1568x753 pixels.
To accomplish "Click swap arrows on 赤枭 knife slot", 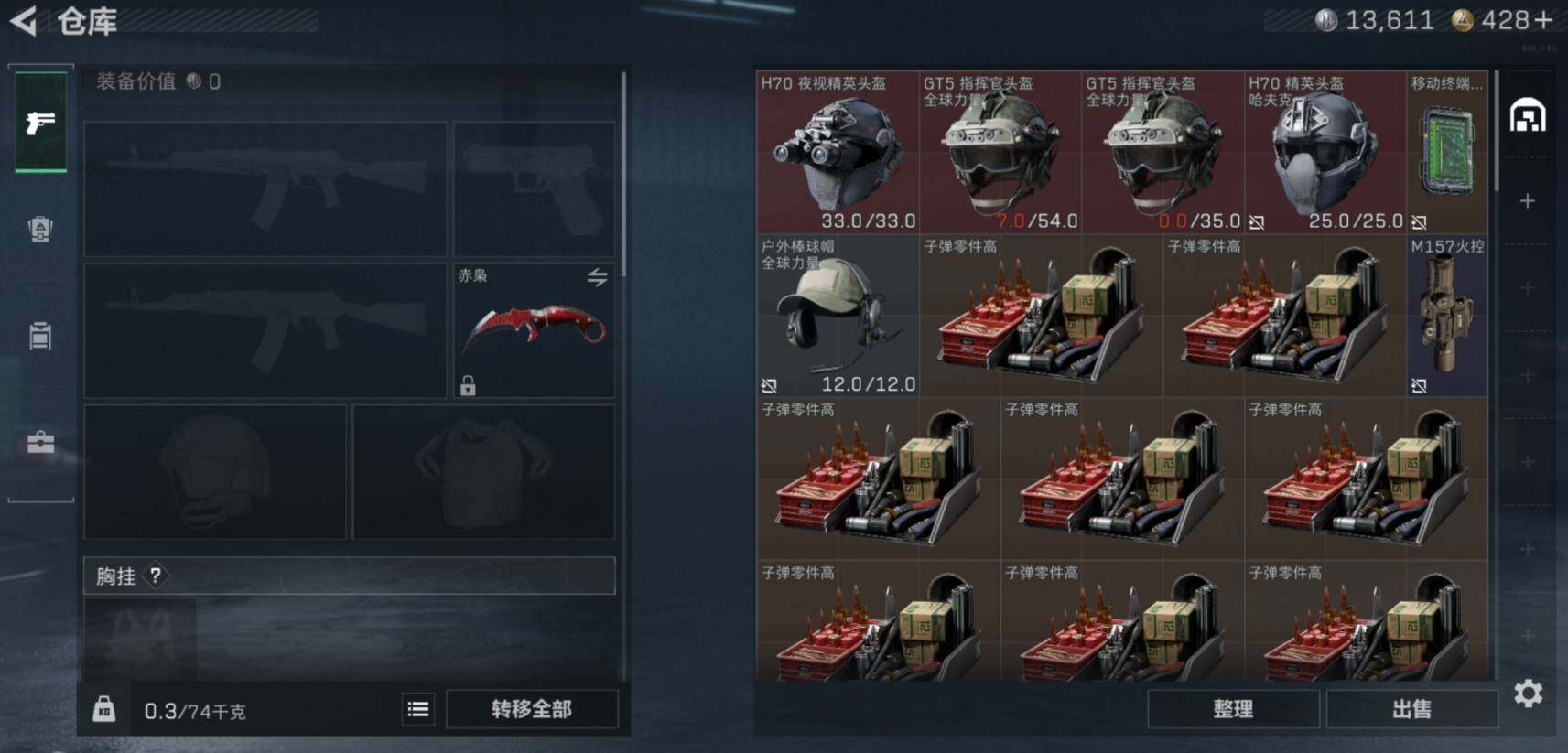I will pos(597,277).
